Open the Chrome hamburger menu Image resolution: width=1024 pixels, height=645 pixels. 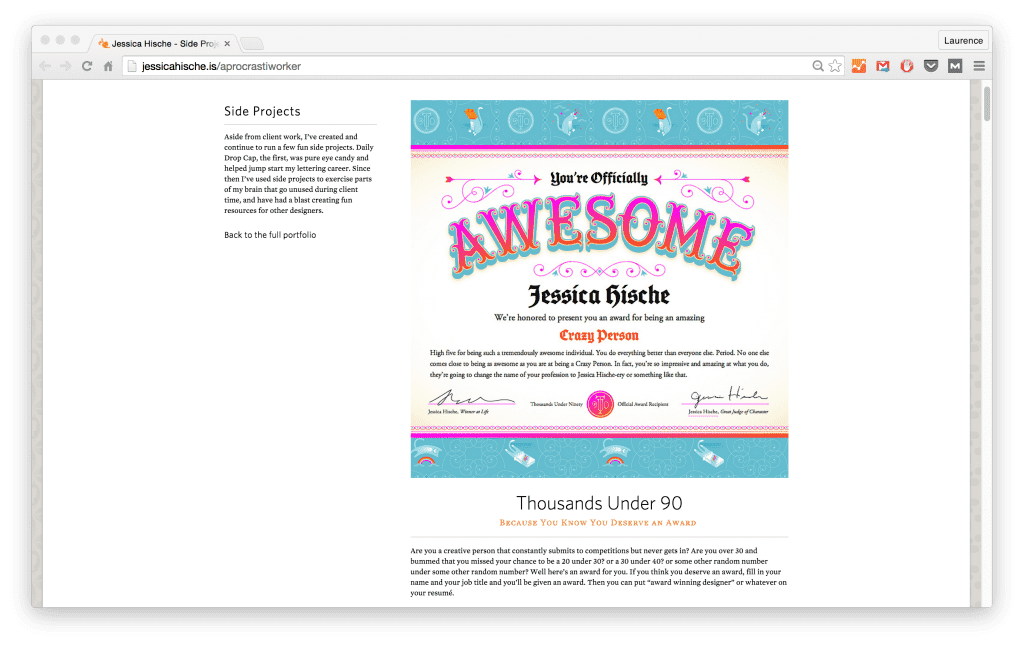pyautogui.click(x=979, y=66)
